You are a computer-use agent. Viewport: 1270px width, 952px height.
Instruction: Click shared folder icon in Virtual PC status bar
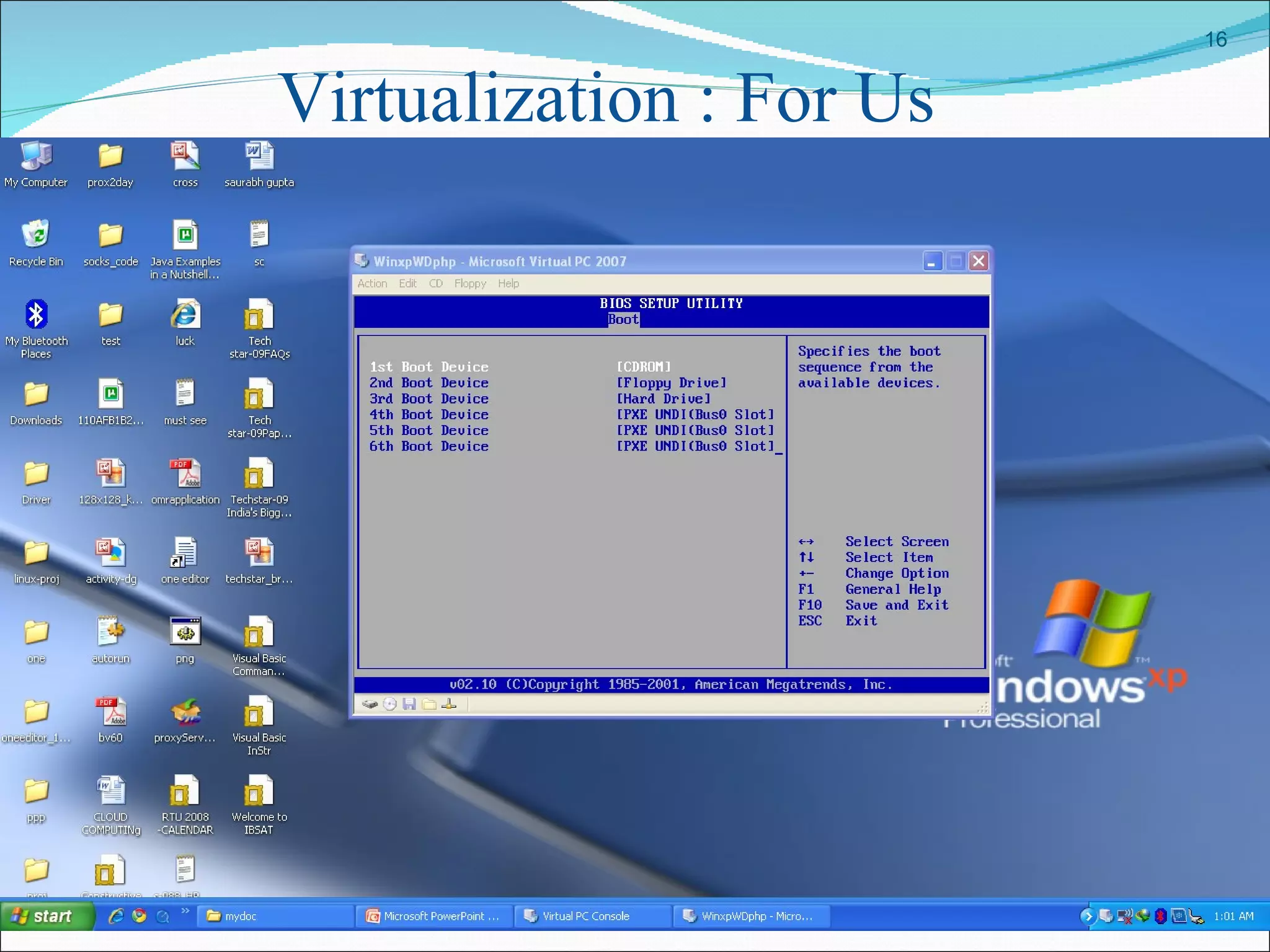click(429, 704)
